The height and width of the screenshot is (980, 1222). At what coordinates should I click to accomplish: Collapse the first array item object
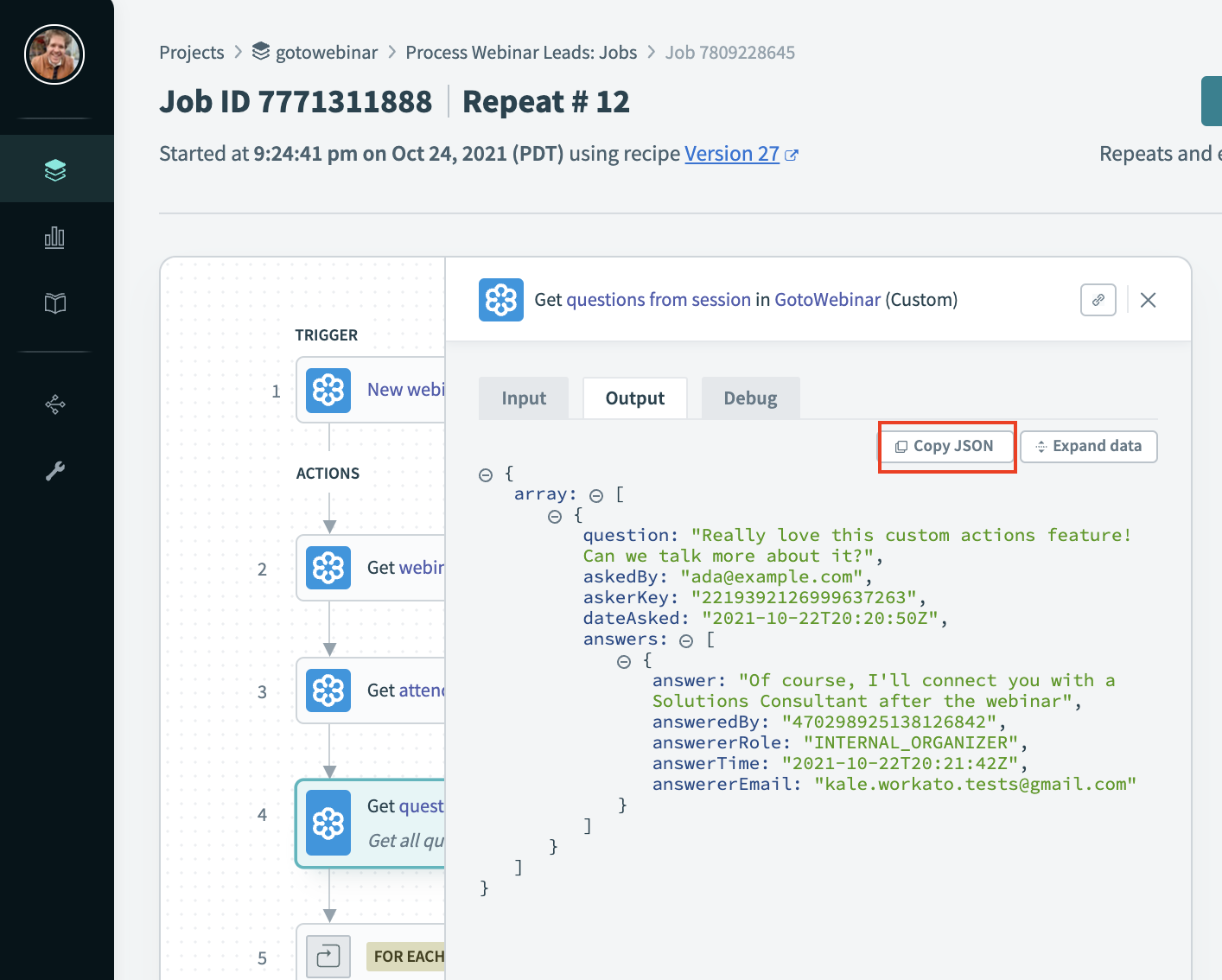555,517
